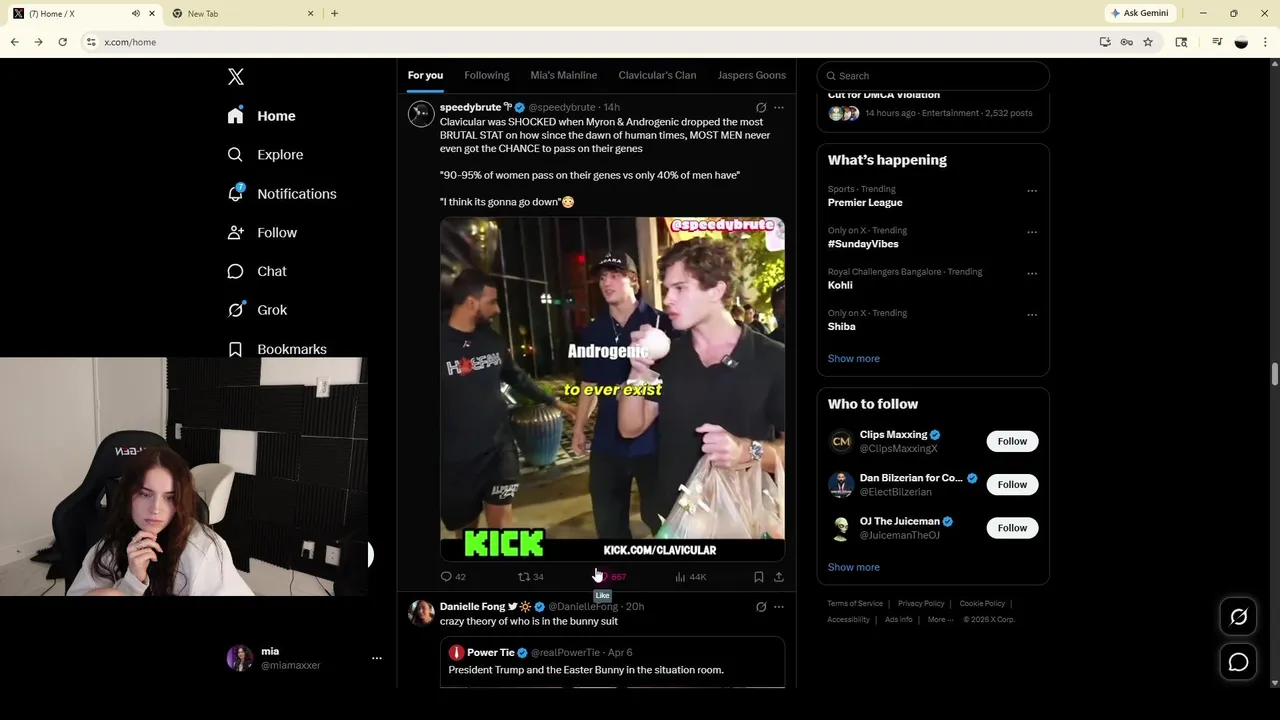This screenshot has width=1280, height=720.
Task: Open Grok in left sidebar
Action: click(257, 310)
